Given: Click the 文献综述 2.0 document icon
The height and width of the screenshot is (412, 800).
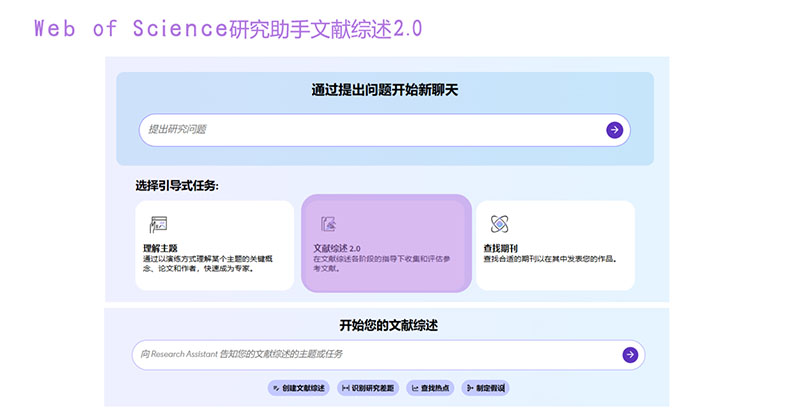Looking at the screenshot, I should click(328, 224).
